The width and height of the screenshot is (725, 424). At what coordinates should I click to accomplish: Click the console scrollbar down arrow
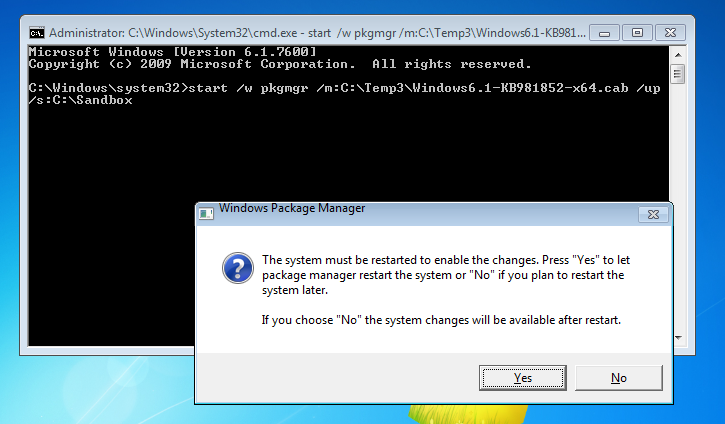678,338
